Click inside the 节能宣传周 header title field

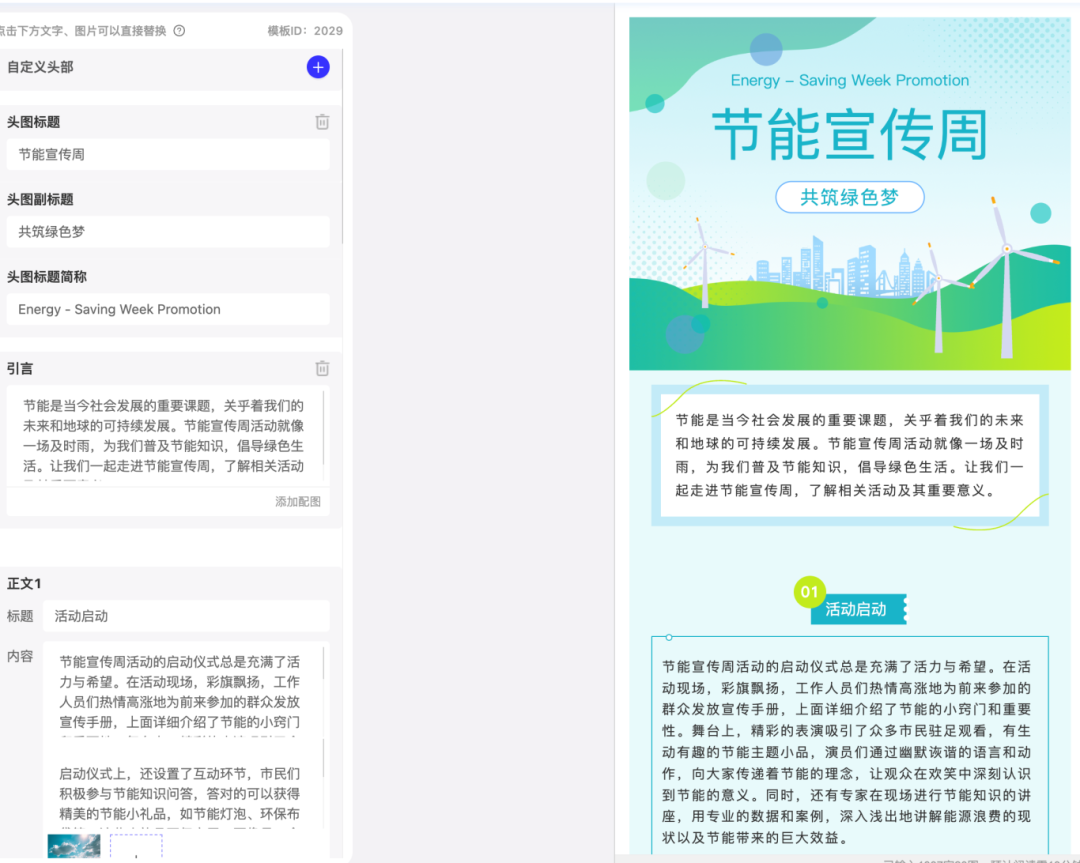[x=168, y=154]
